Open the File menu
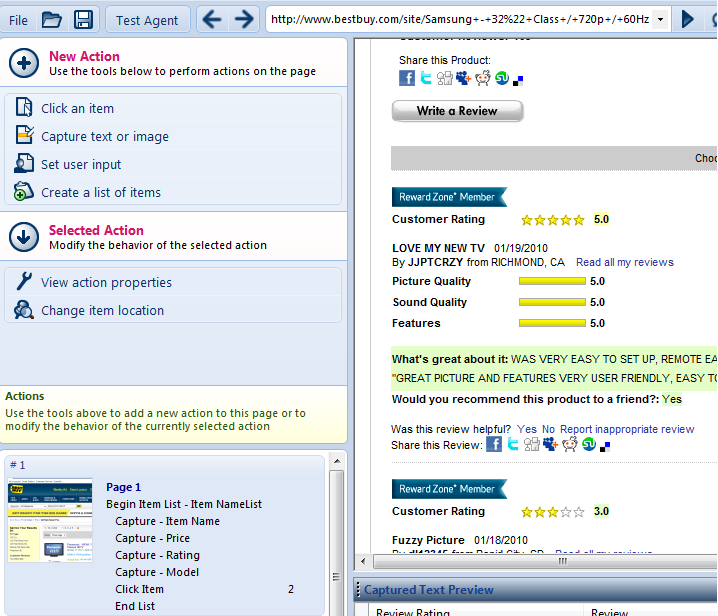Image resolution: width=718 pixels, height=616 pixels. tap(18, 20)
